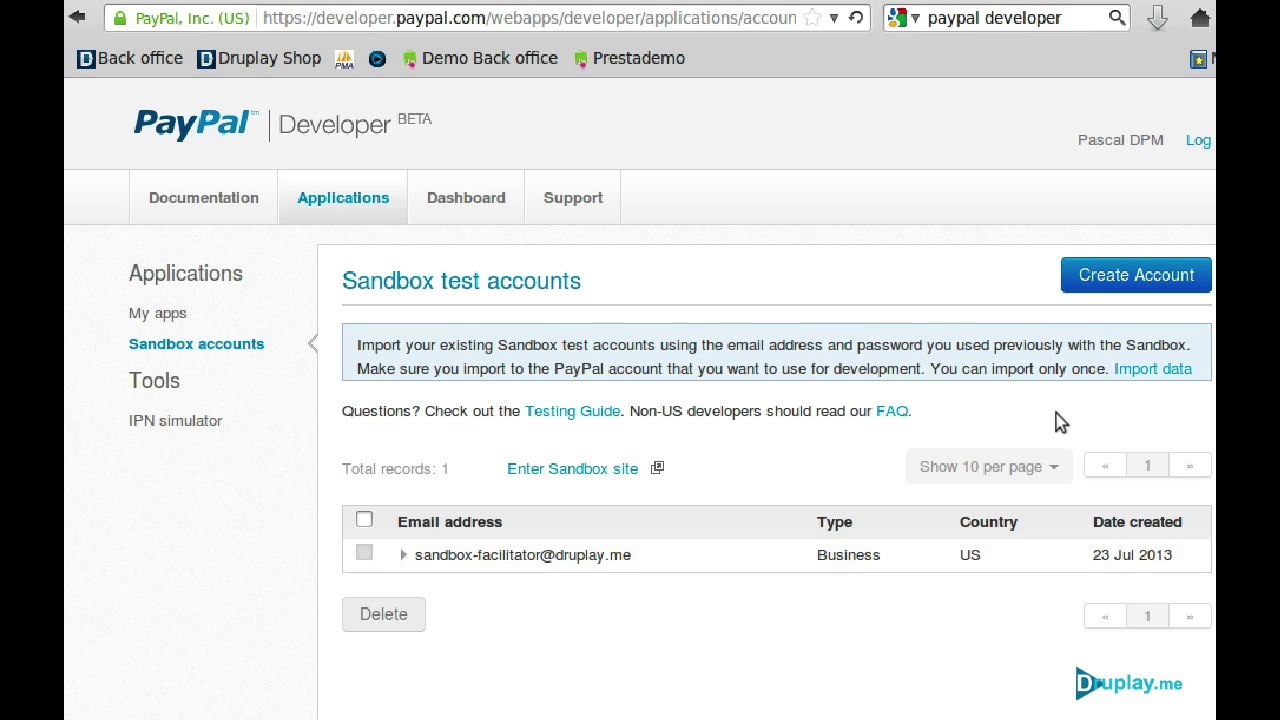Toggle the select-all checkbox in table header
1280x720 pixels.
(364, 520)
